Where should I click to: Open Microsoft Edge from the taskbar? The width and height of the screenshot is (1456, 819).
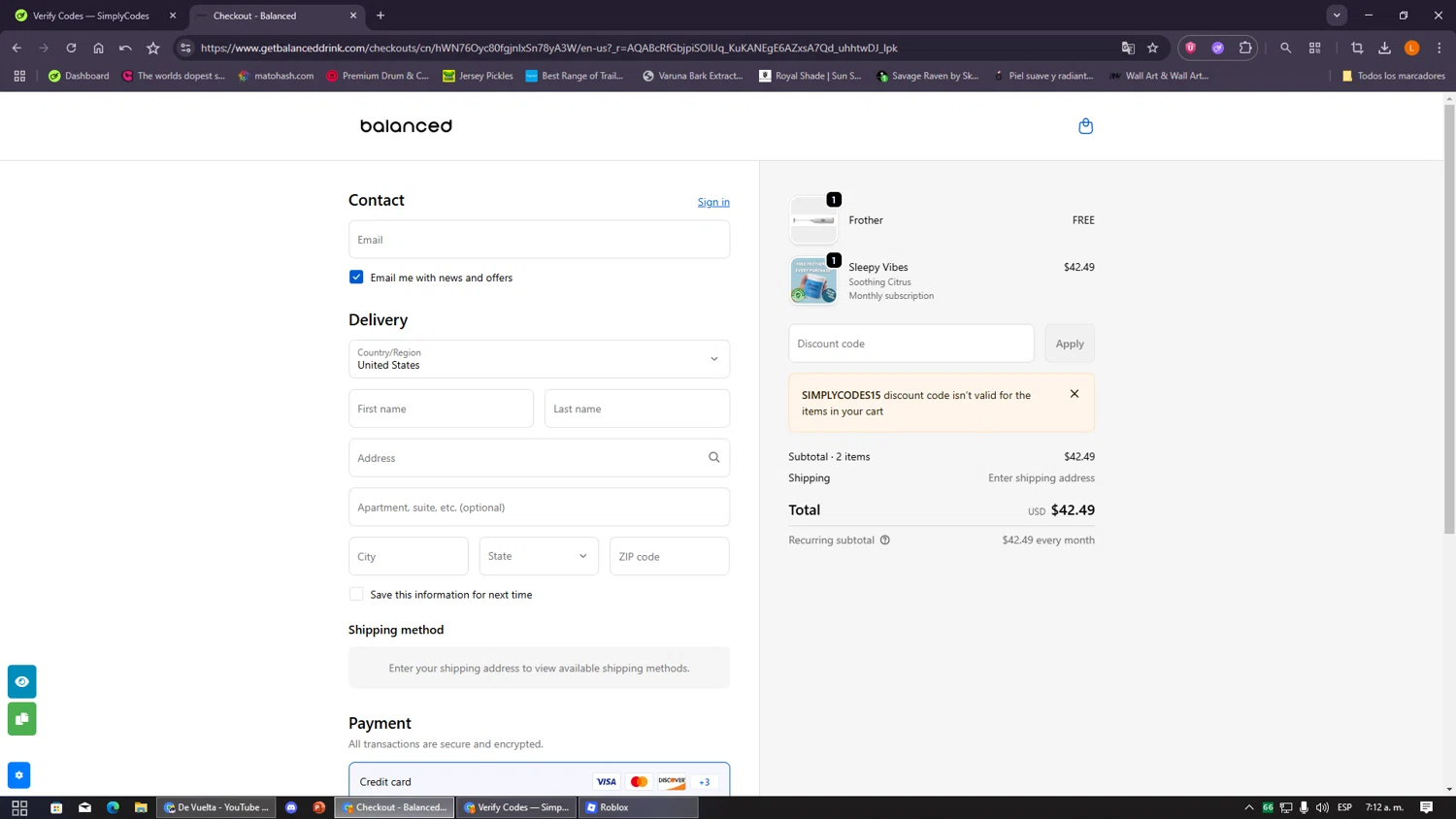(113, 807)
